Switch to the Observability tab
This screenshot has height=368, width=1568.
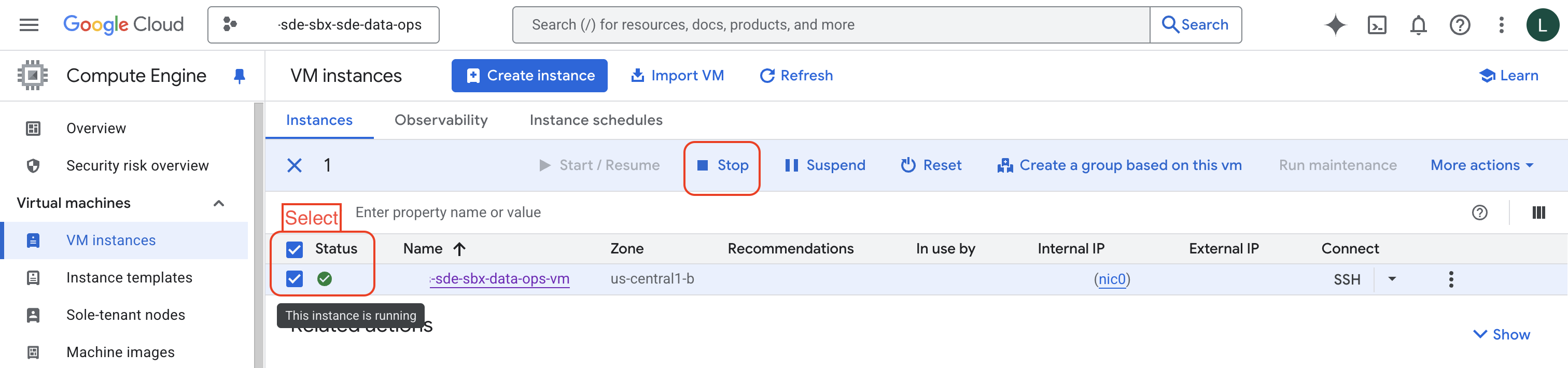(x=441, y=120)
